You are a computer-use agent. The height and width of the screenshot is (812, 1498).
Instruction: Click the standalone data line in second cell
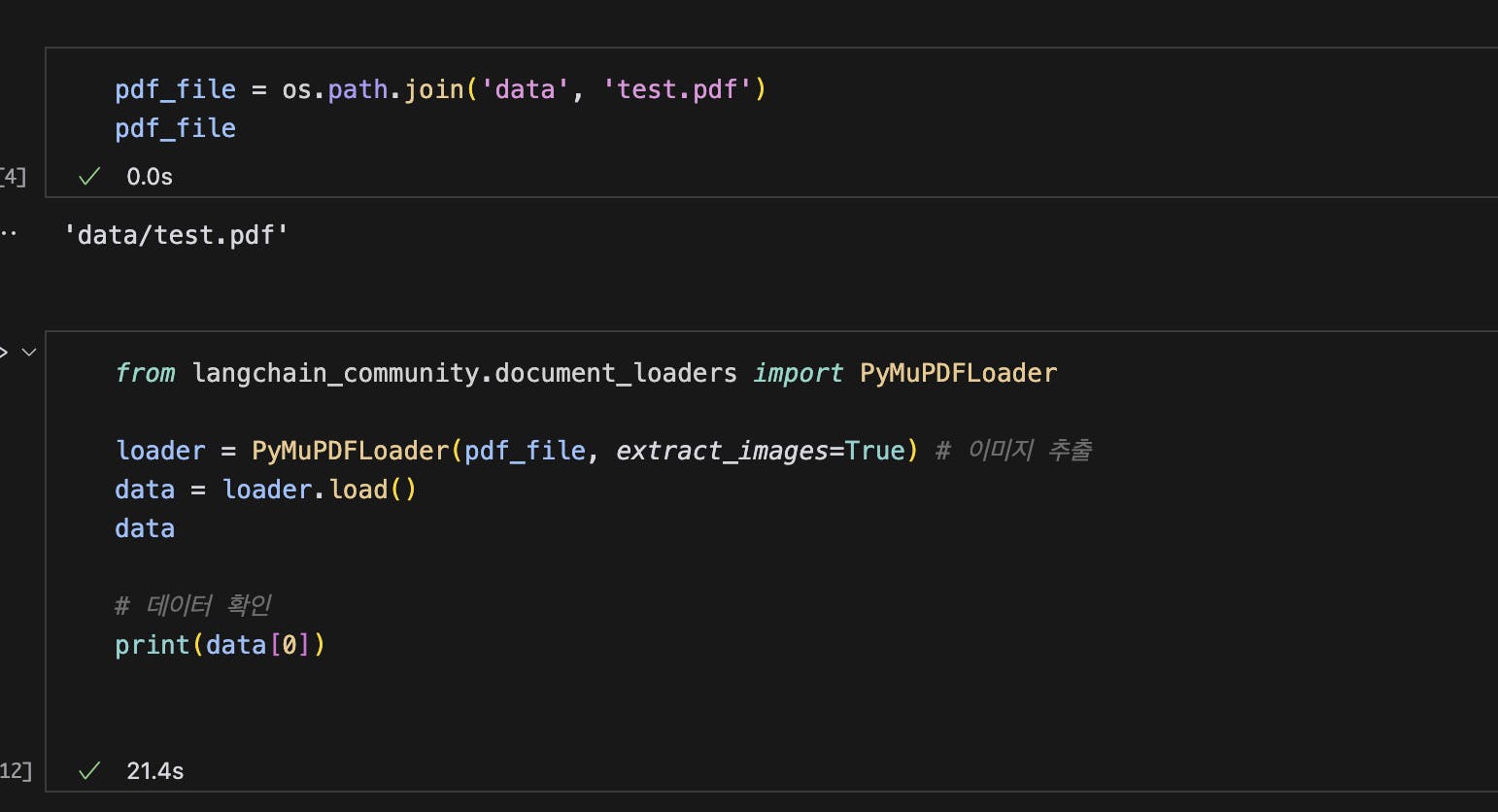(x=145, y=528)
